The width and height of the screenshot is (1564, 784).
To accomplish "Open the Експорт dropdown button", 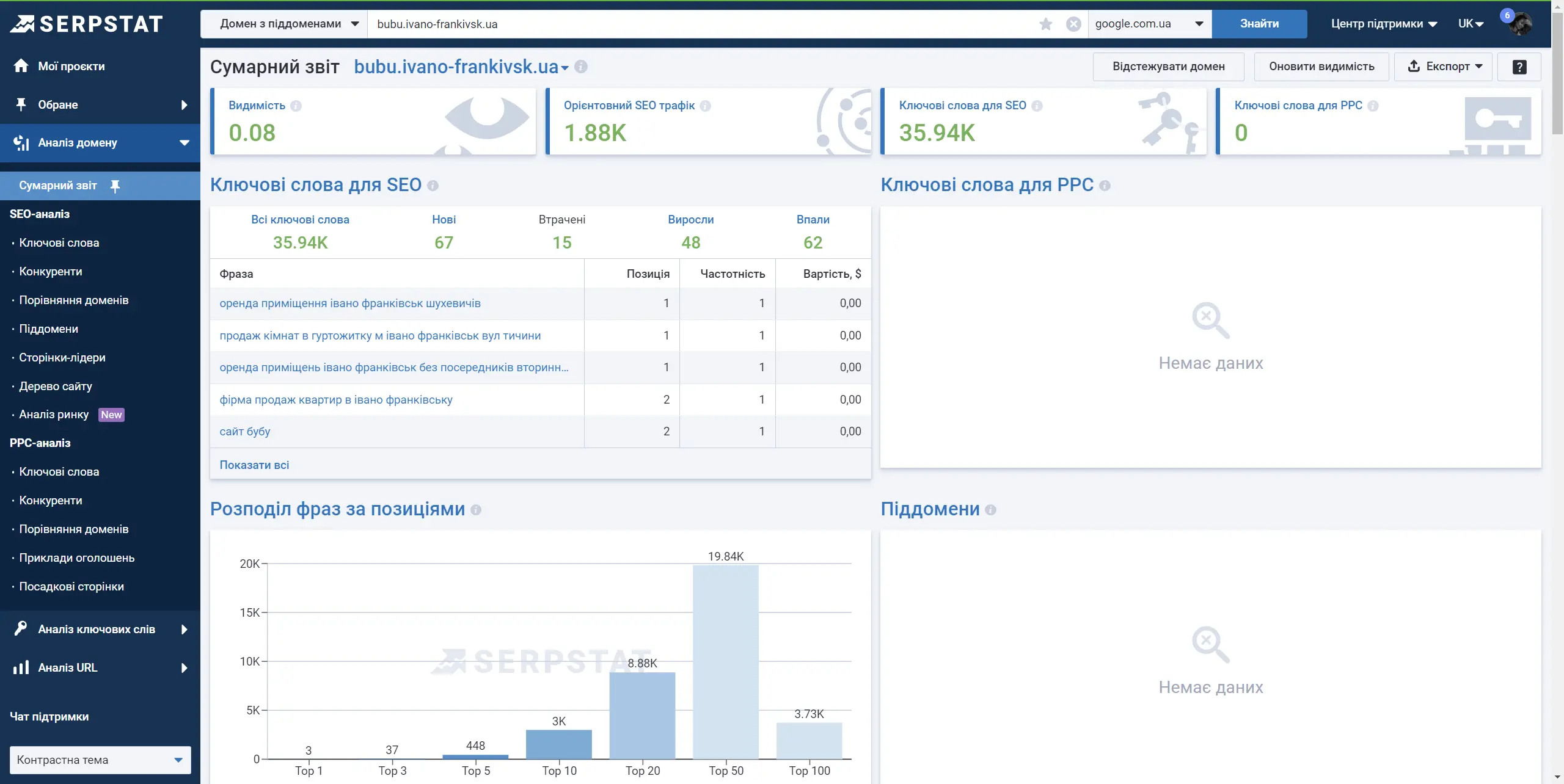I will pyautogui.click(x=1443, y=67).
